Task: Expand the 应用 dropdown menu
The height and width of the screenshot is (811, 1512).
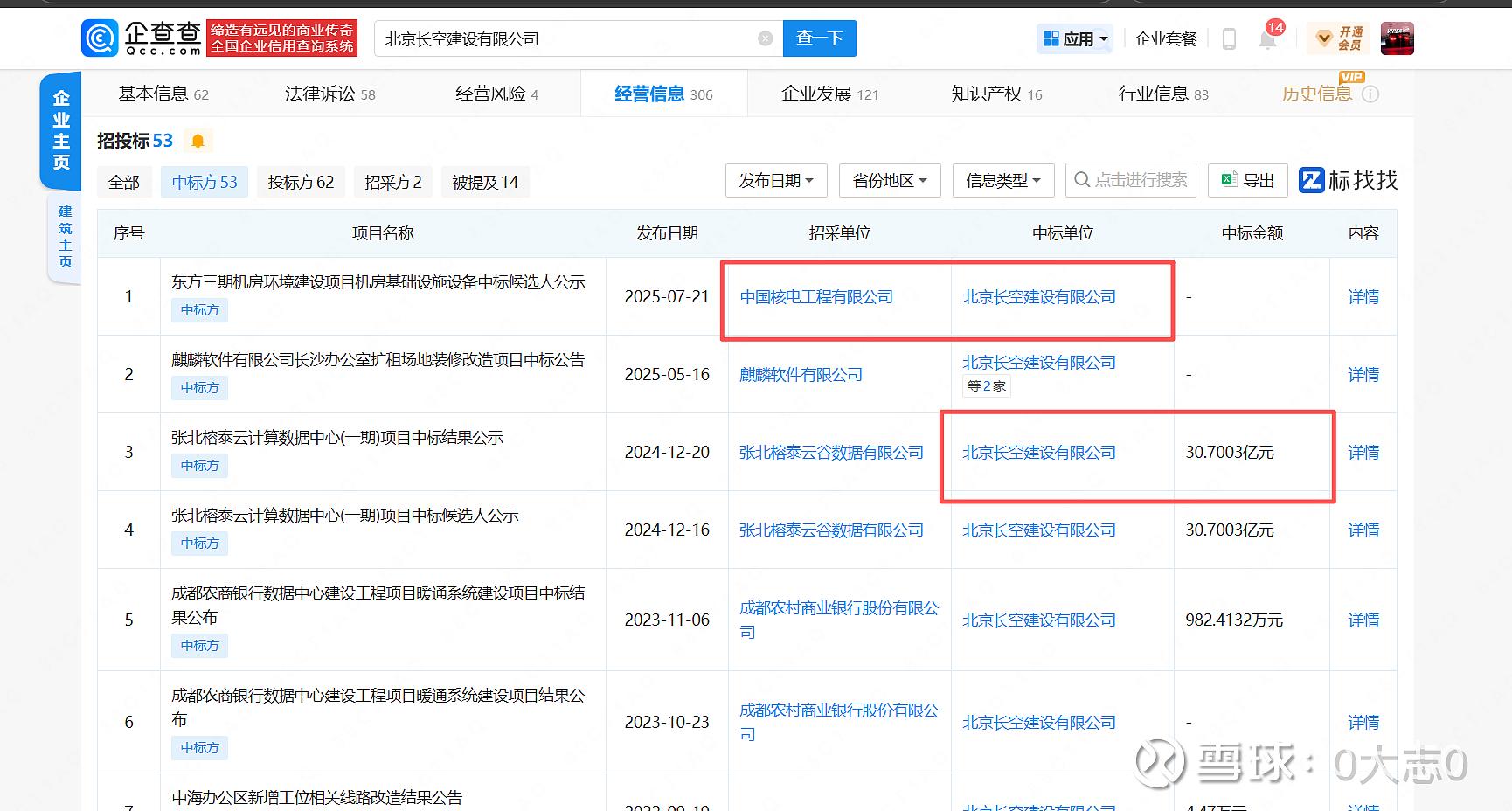Action: pos(1076,38)
